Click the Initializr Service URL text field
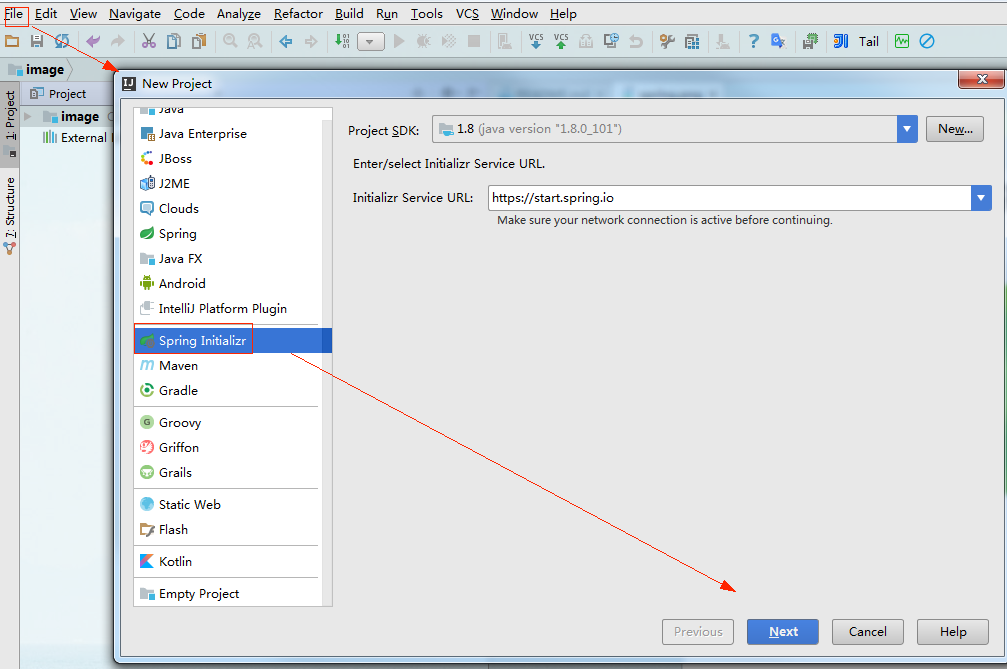The height and width of the screenshot is (669, 1007). point(730,198)
